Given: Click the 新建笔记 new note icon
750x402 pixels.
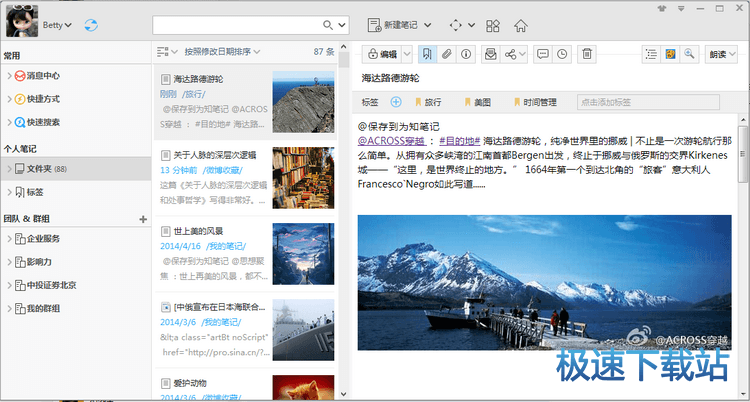Looking at the screenshot, I should pos(375,25).
